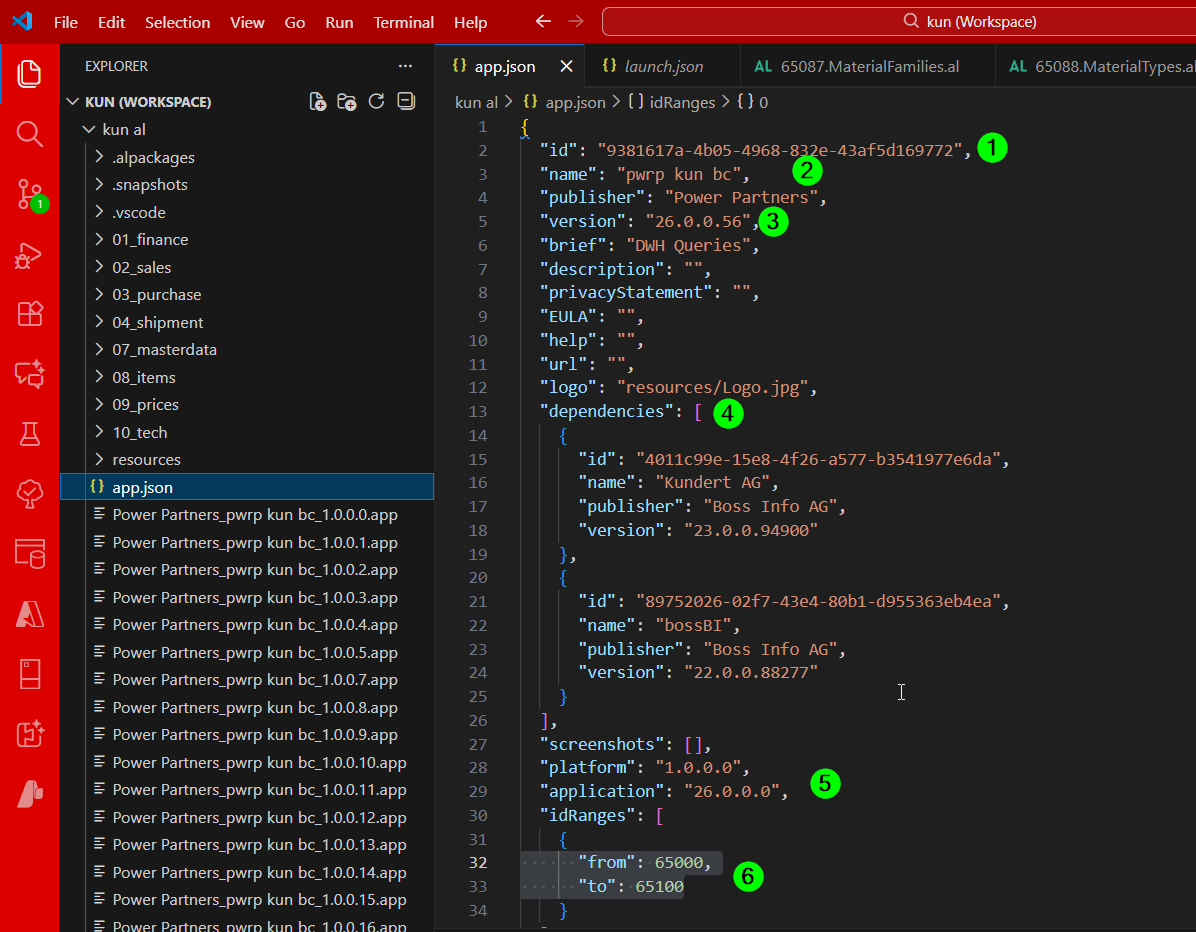Open the Run and Debug view

coord(29,255)
